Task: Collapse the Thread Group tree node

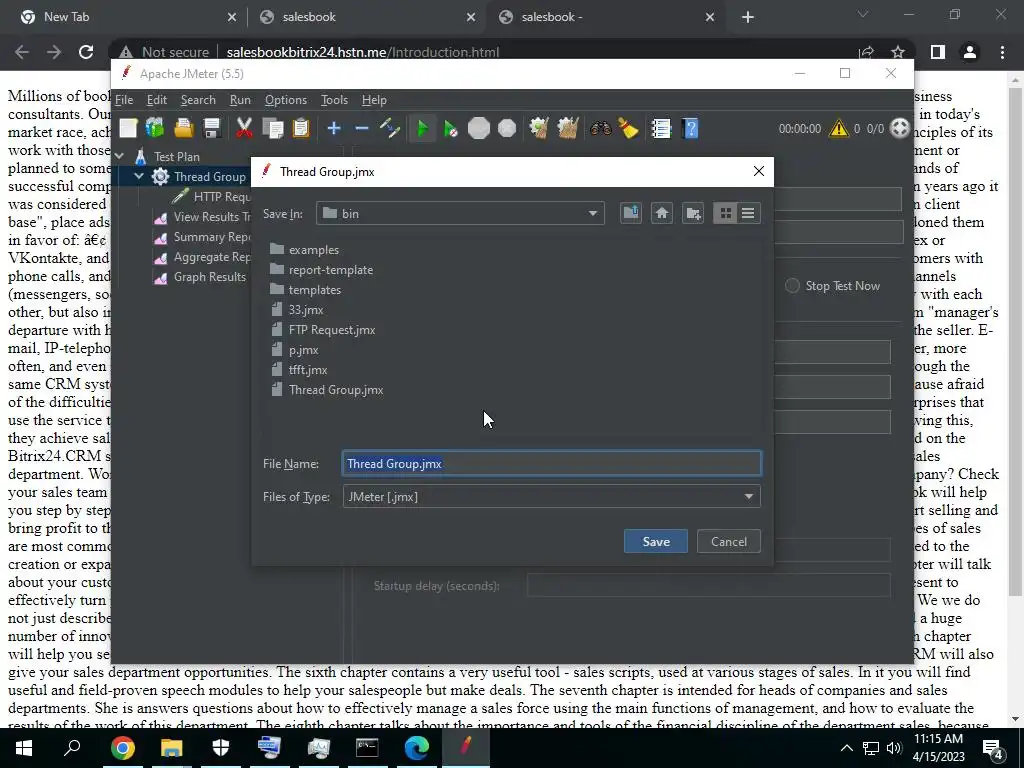Action: point(139,177)
